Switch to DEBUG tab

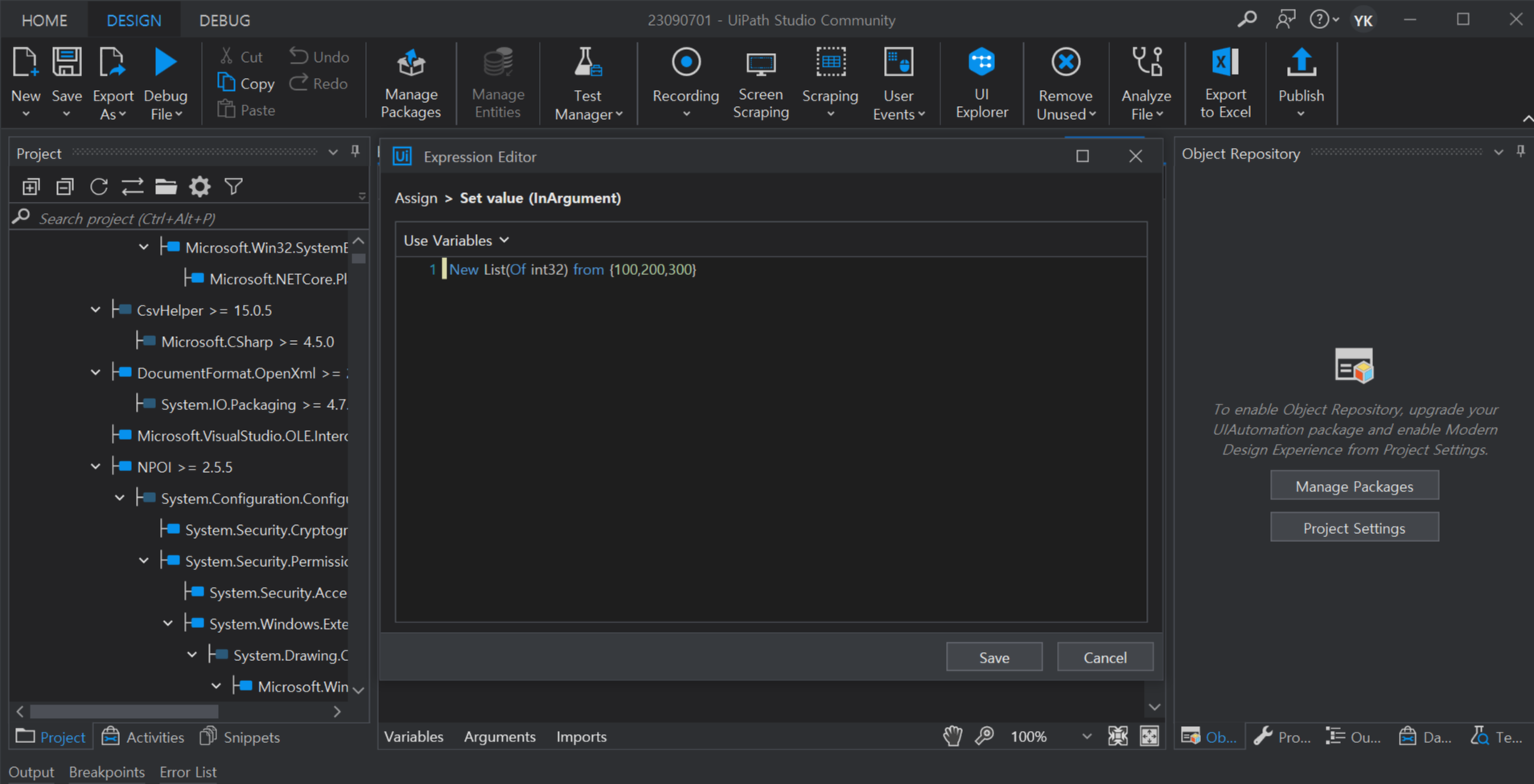tap(224, 20)
